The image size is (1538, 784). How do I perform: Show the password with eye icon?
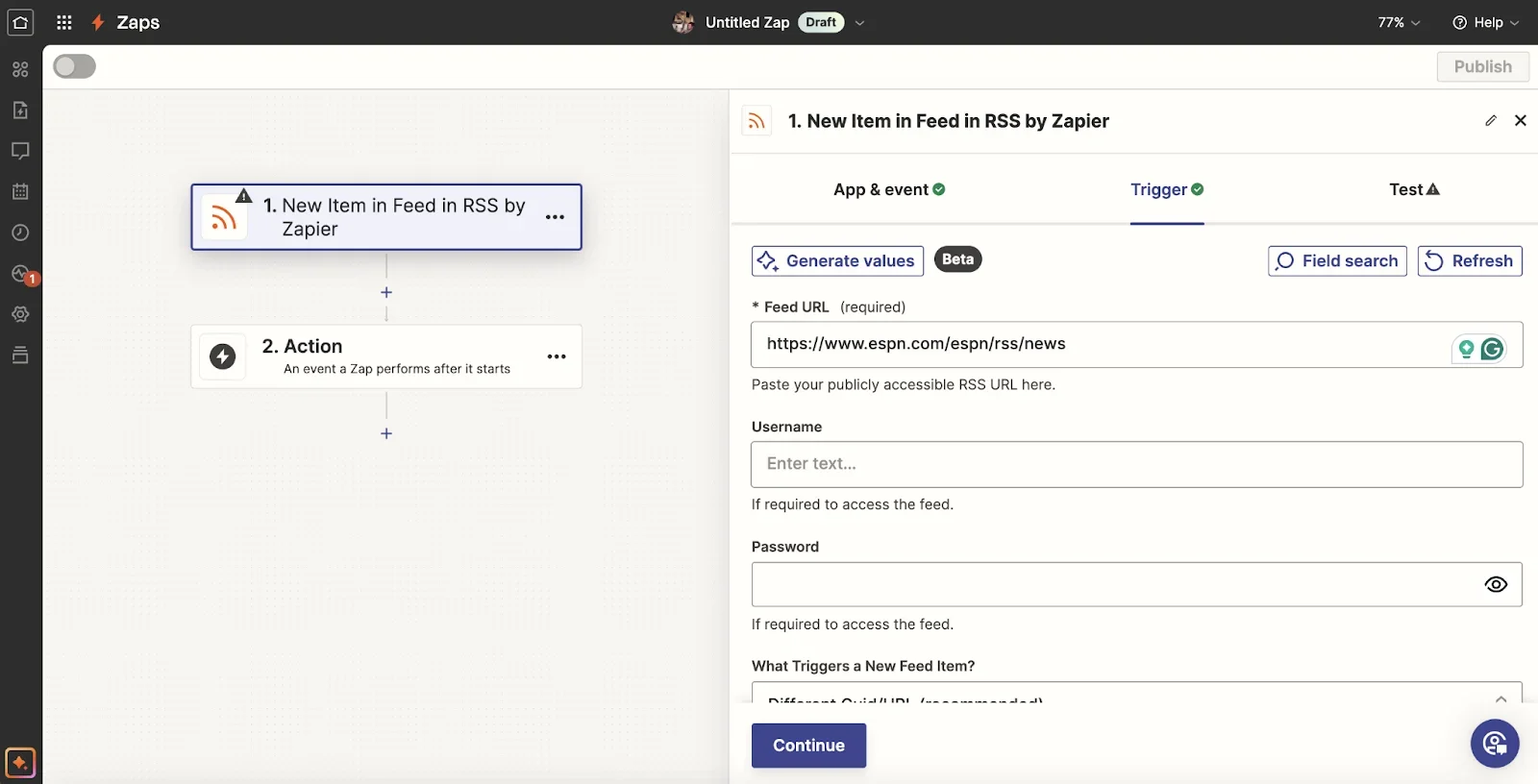click(x=1496, y=584)
